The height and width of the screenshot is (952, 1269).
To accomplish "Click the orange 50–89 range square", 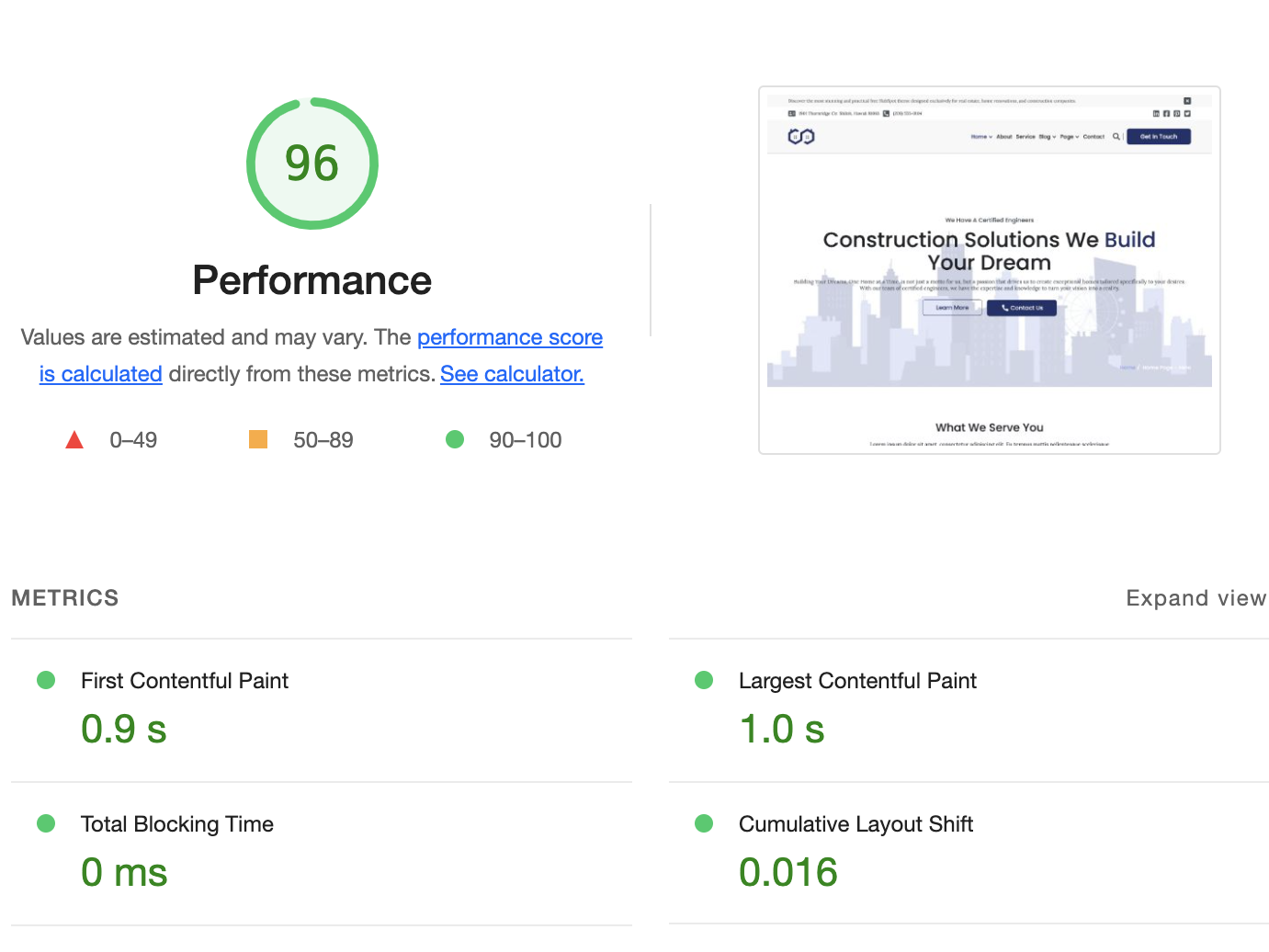I will (x=258, y=439).
